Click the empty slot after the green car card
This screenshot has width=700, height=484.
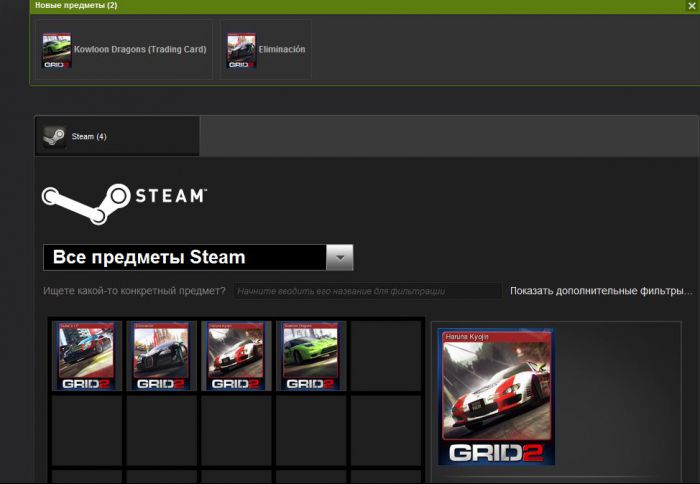(x=385, y=356)
